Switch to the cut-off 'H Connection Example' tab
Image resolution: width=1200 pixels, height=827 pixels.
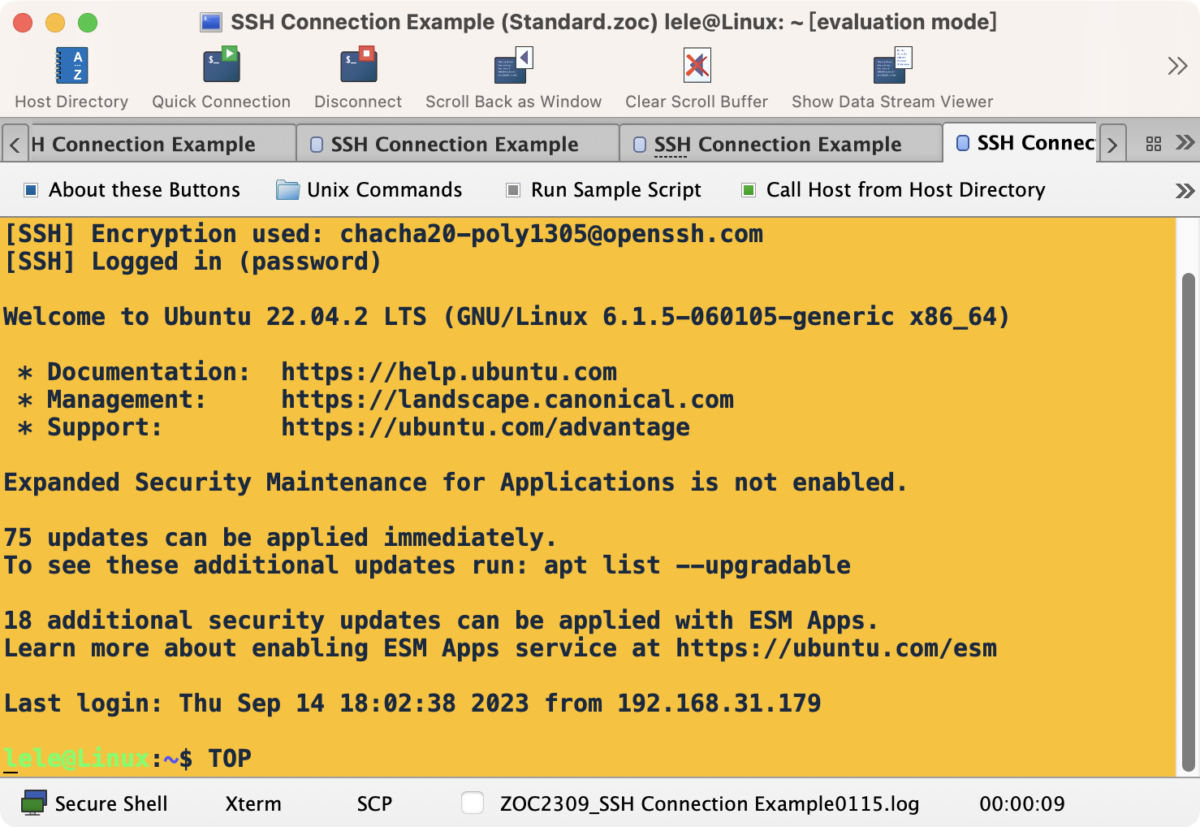tap(161, 144)
